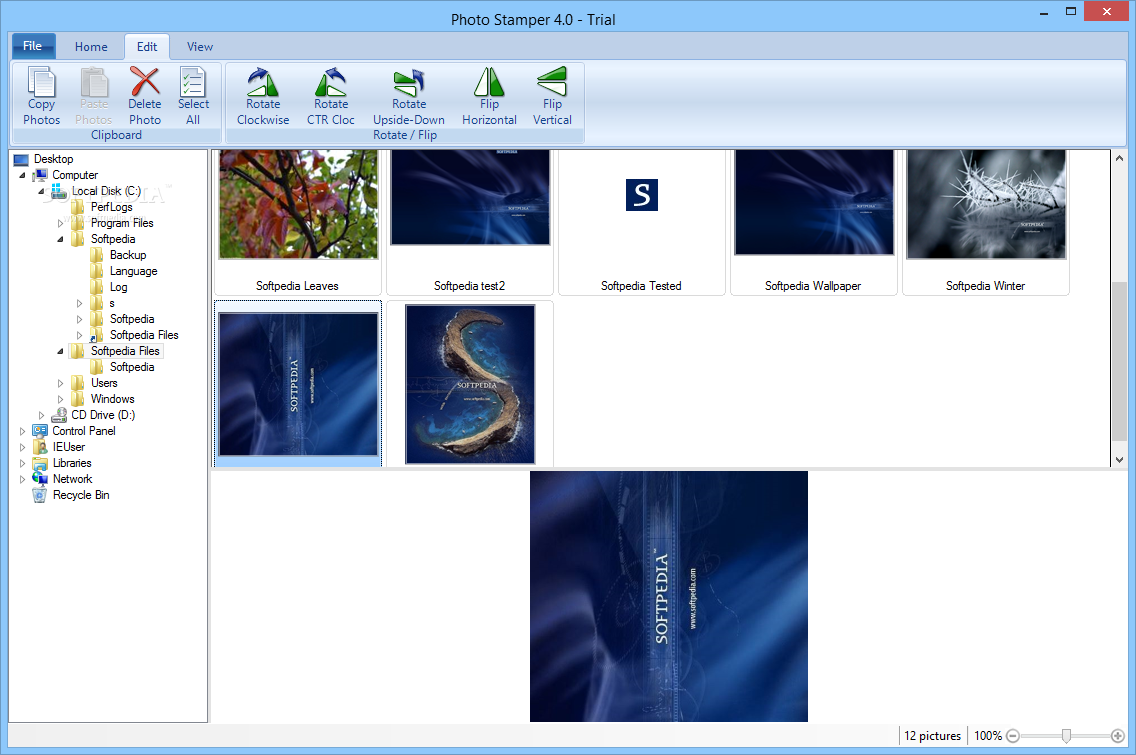Expand the folder named 's'

79,303
